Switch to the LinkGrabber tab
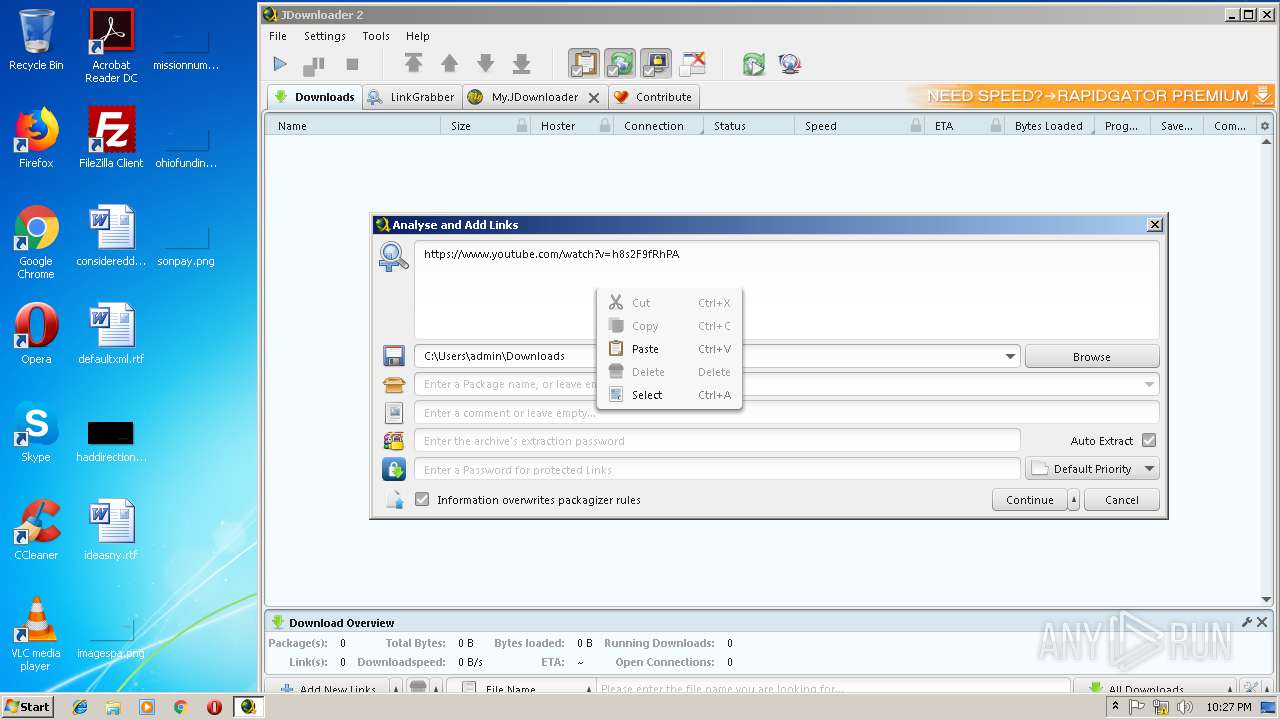 [411, 97]
